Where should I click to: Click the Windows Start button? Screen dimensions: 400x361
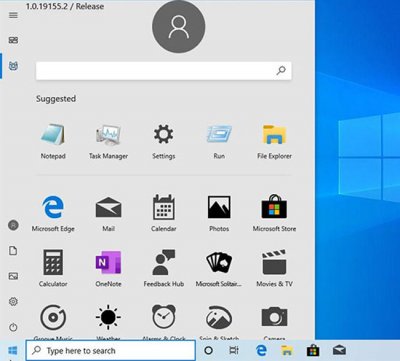click(x=13, y=350)
